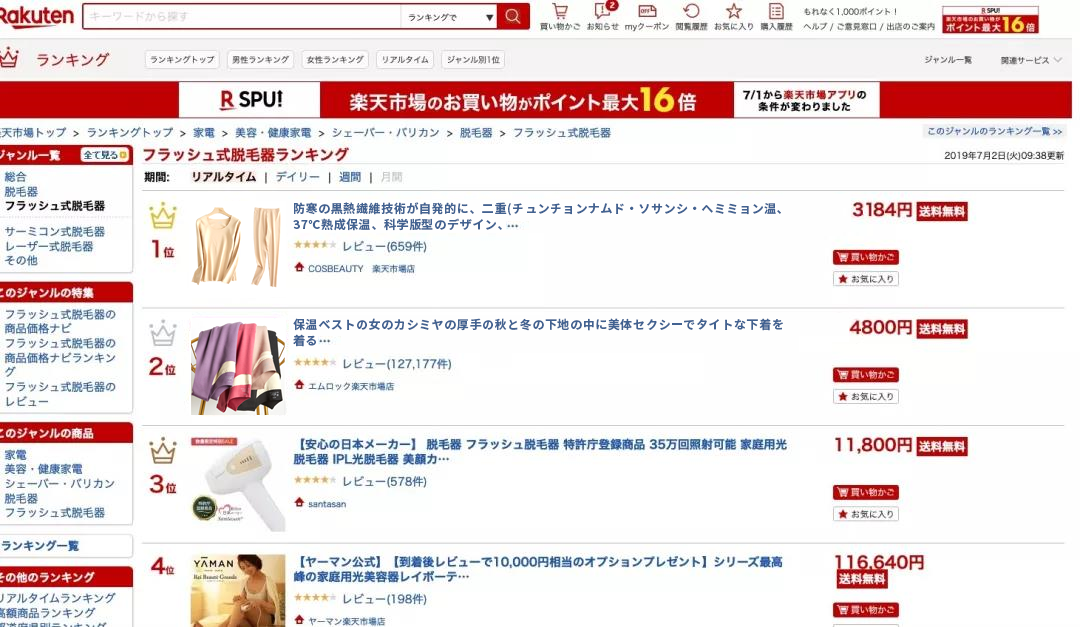
Task: Open 高額商品ランキング sidebar link
Action: pyautogui.click(x=48, y=613)
